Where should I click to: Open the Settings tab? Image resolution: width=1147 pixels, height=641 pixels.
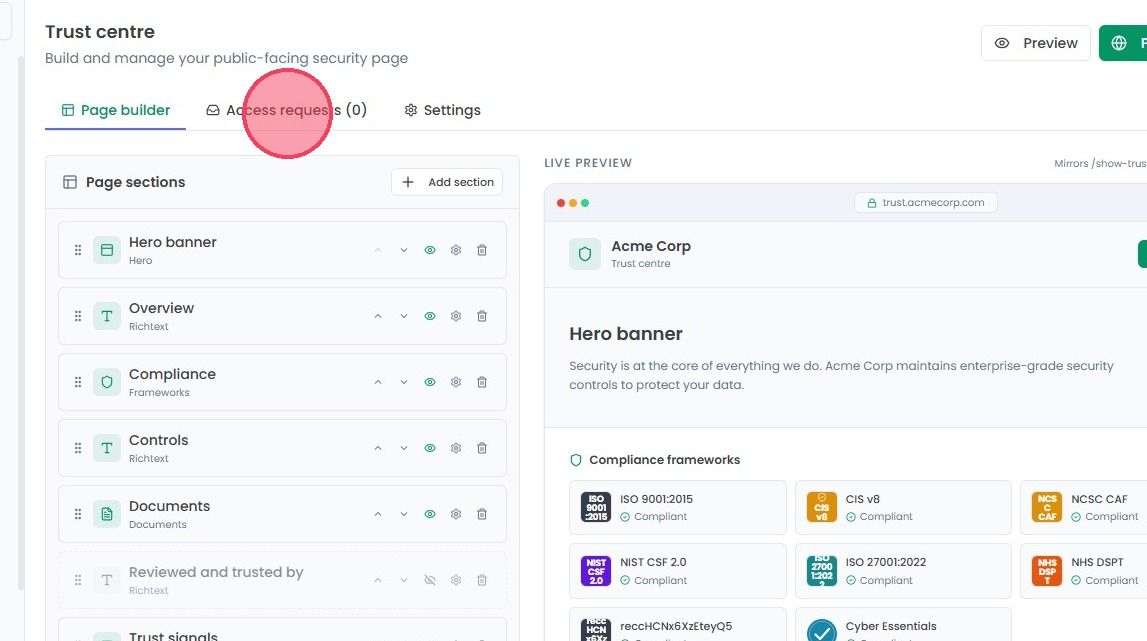coord(443,110)
